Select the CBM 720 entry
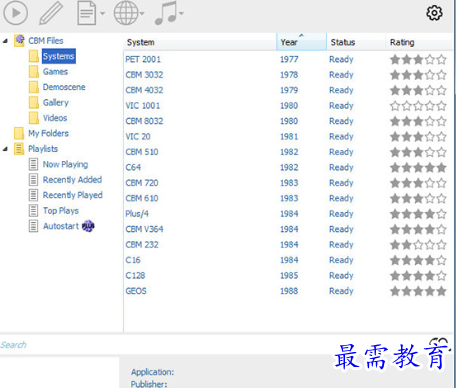The image size is (456, 388). pyautogui.click(x=142, y=183)
